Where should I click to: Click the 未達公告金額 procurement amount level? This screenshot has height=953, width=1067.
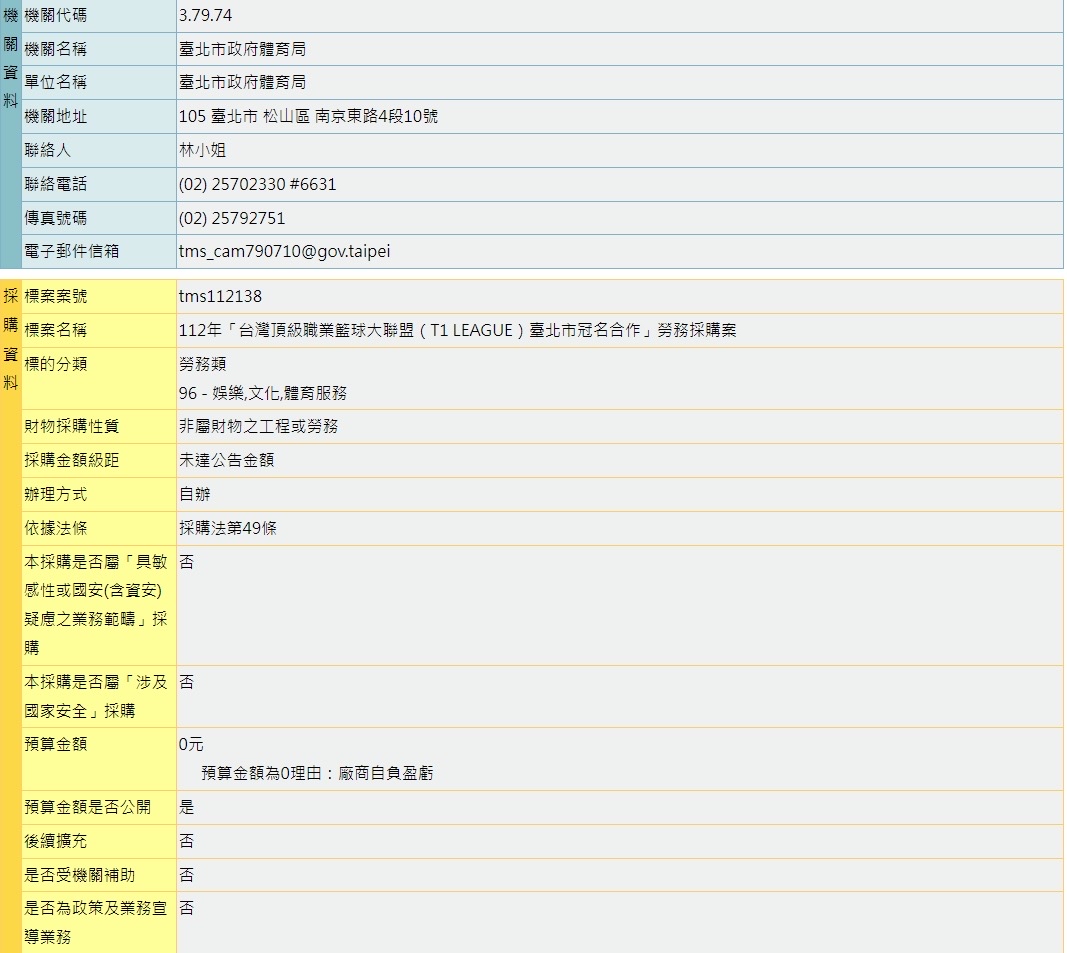[x=226, y=460]
